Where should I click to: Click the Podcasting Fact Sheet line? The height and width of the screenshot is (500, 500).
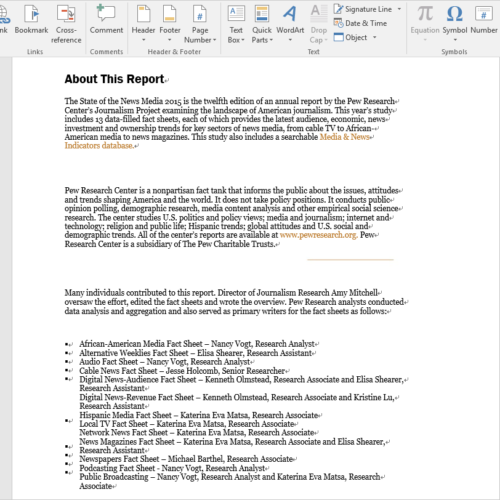point(172,468)
